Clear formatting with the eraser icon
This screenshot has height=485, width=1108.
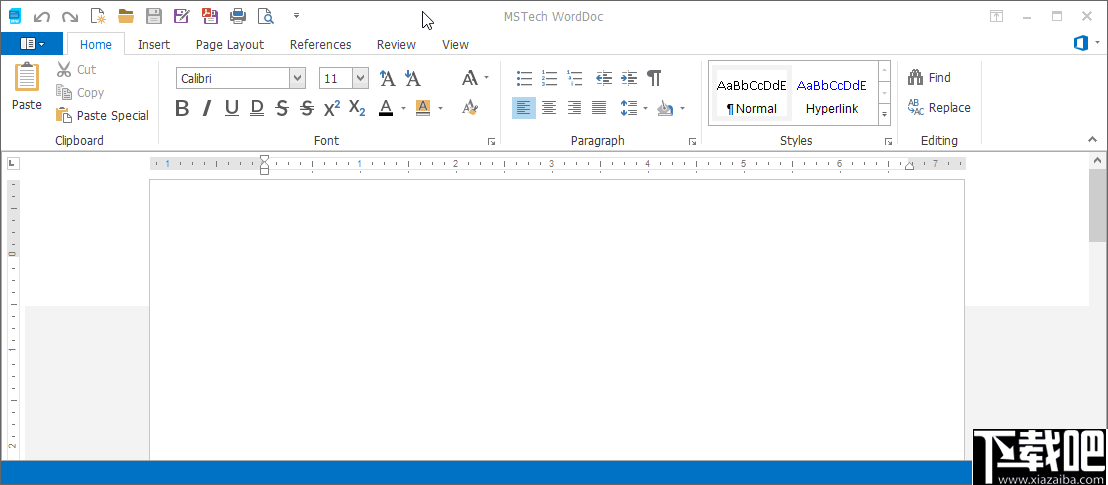click(x=470, y=107)
